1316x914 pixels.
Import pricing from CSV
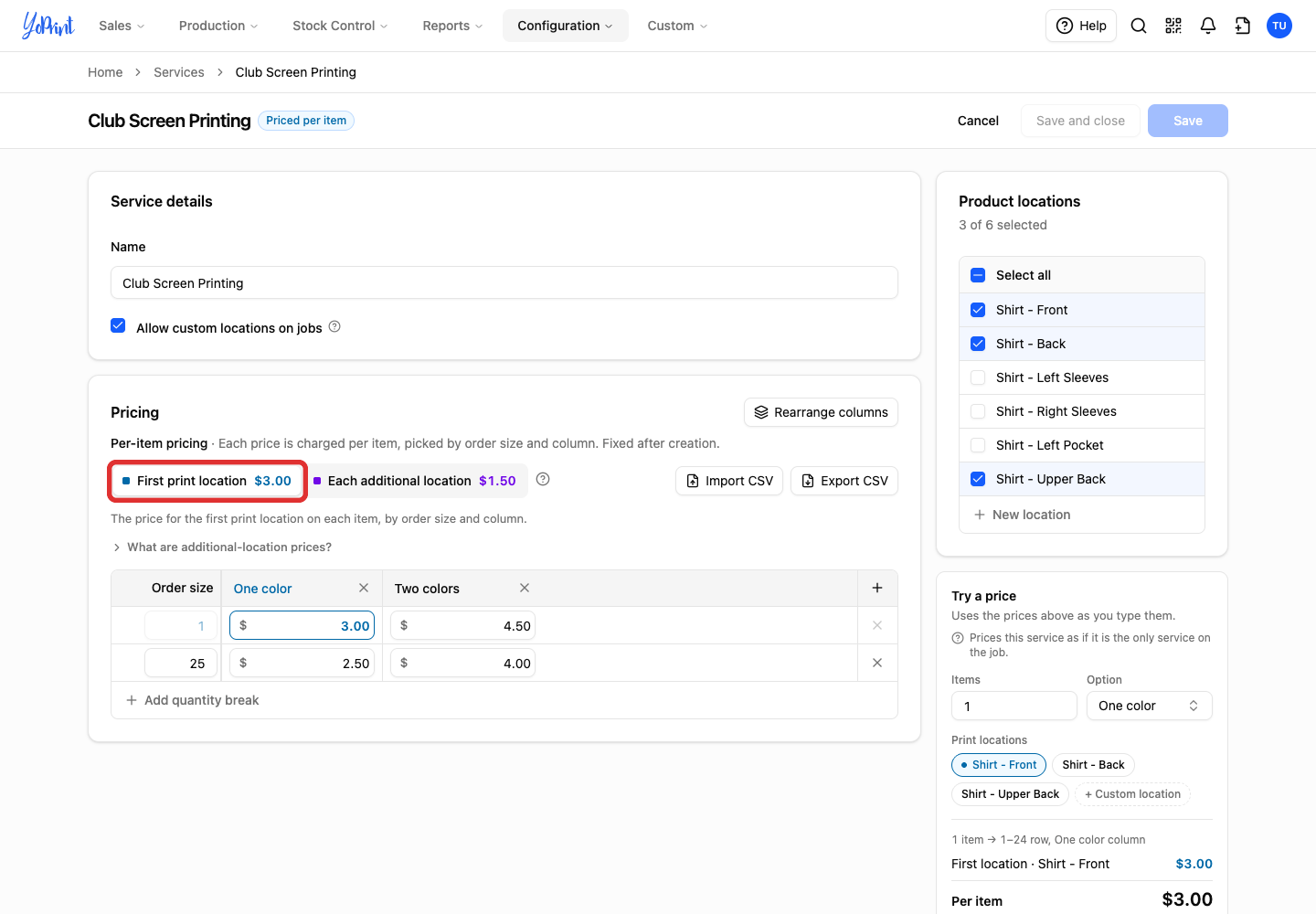729,481
